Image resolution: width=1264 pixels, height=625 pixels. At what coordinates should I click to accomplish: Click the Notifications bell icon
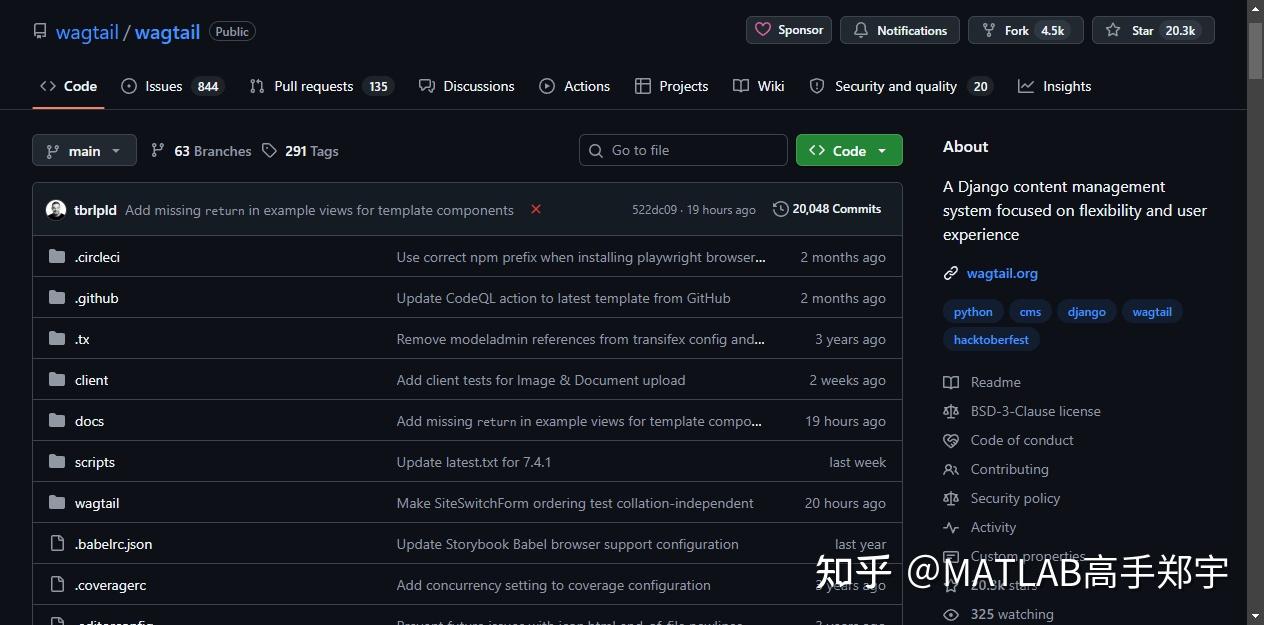(x=861, y=30)
